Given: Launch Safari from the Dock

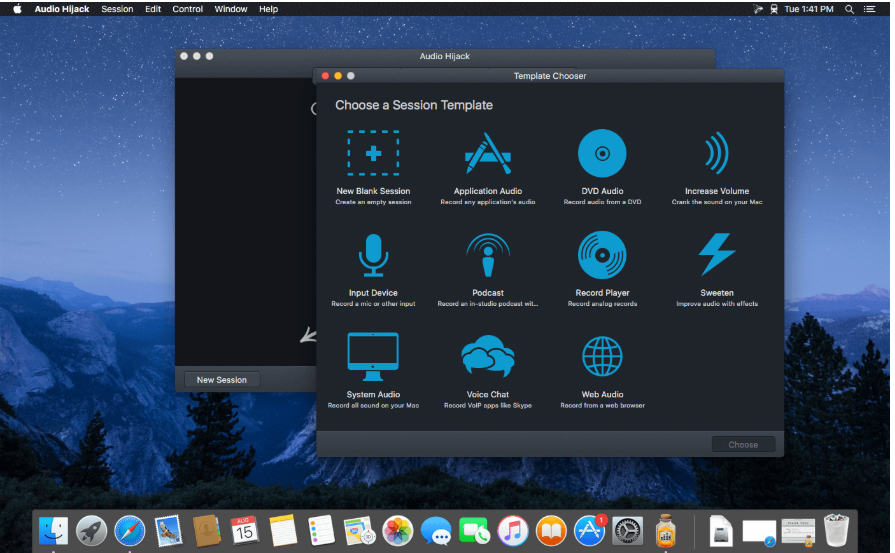Looking at the screenshot, I should pos(130,531).
